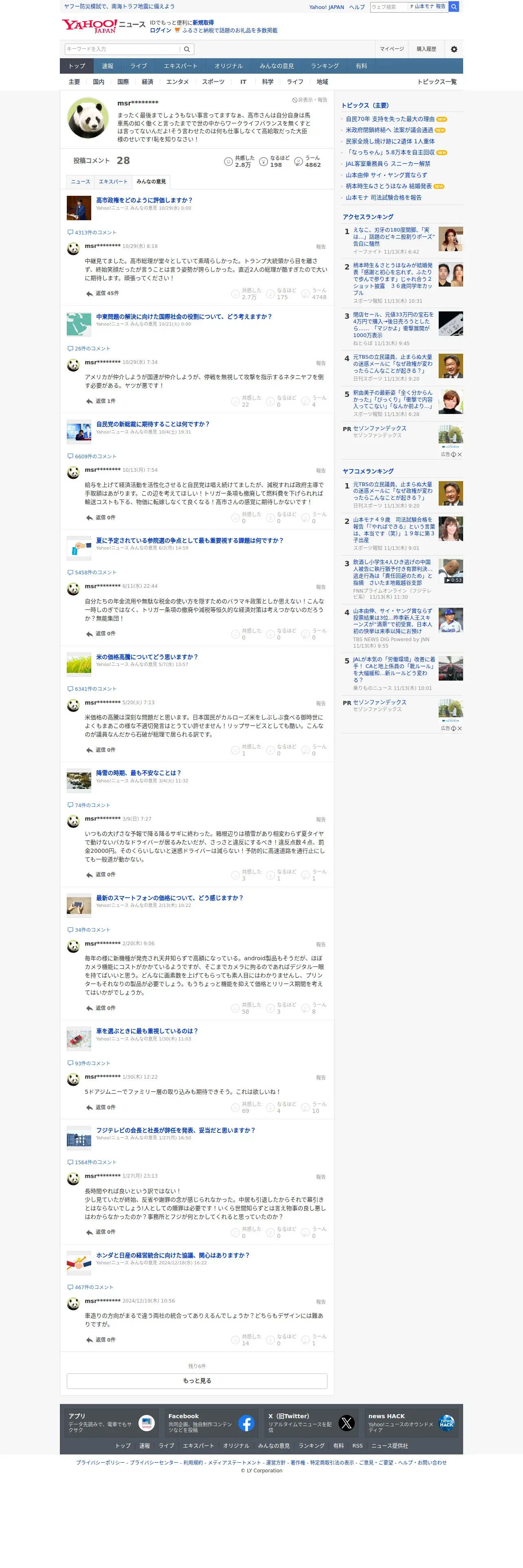Click reply arrow on the 1/30 12:22 comment

pyautogui.click(x=90, y=1108)
